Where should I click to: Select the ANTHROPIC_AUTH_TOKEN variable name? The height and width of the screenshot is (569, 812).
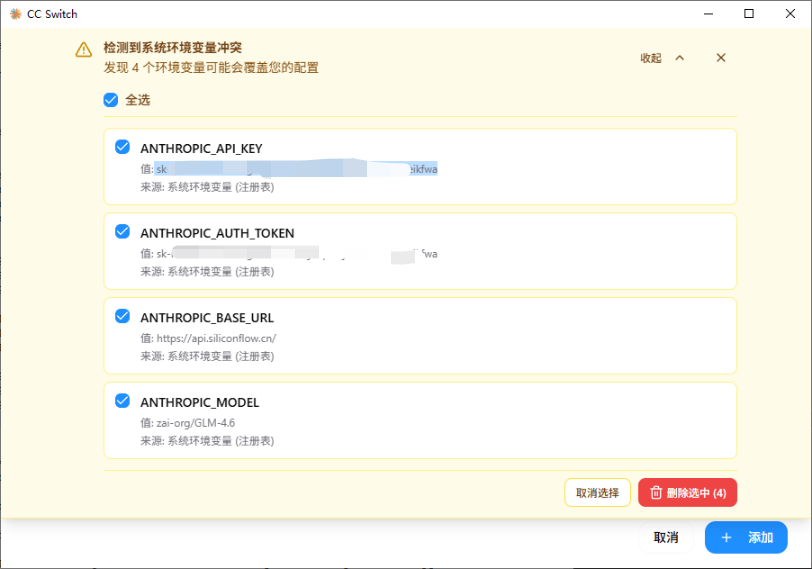coord(217,233)
